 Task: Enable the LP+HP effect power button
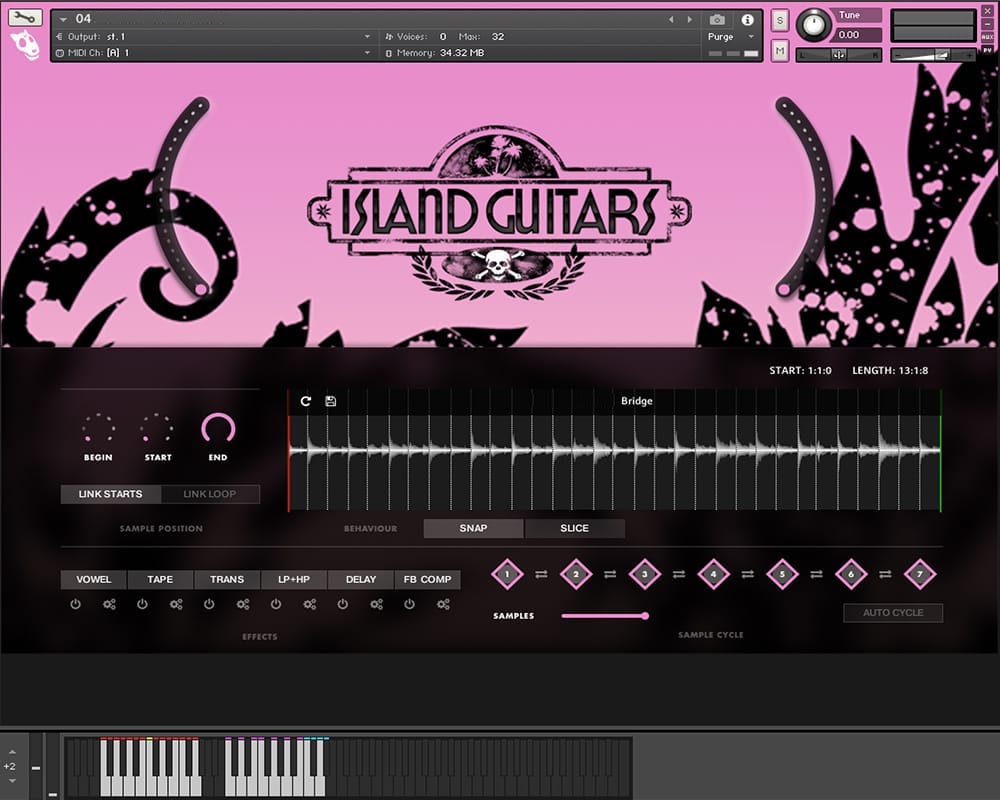(x=276, y=604)
